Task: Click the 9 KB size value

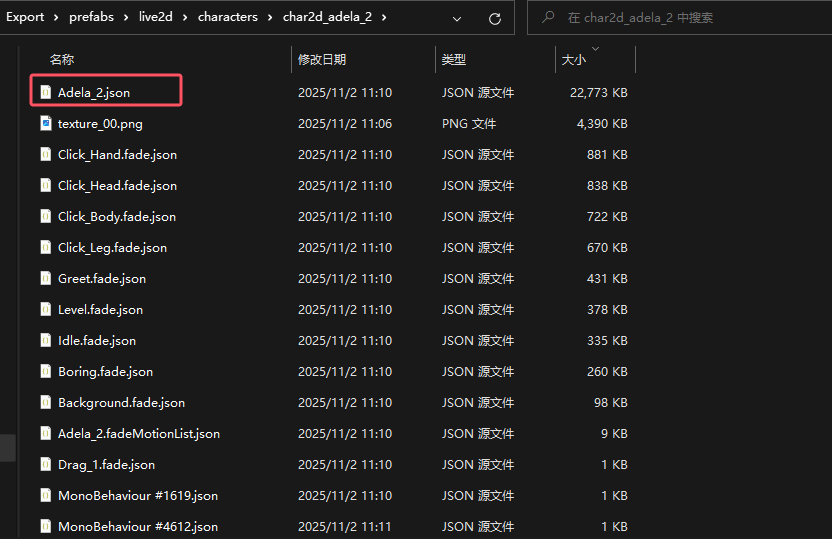Action: point(614,433)
